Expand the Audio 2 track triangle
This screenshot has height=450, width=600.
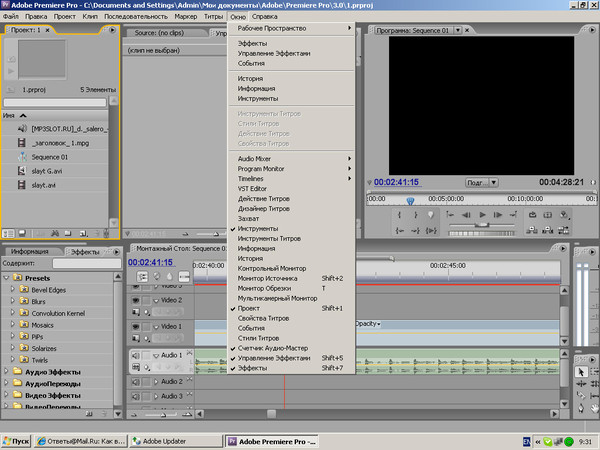[x=156, y=382]
